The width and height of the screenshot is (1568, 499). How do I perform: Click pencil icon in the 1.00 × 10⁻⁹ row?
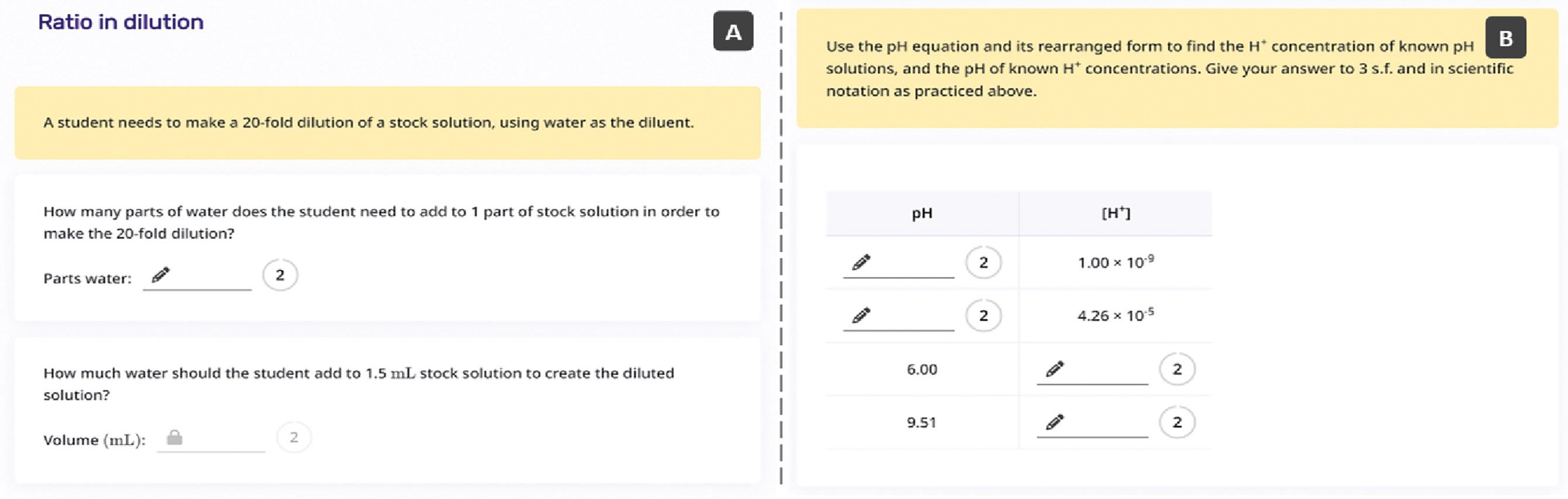[861, 263]
